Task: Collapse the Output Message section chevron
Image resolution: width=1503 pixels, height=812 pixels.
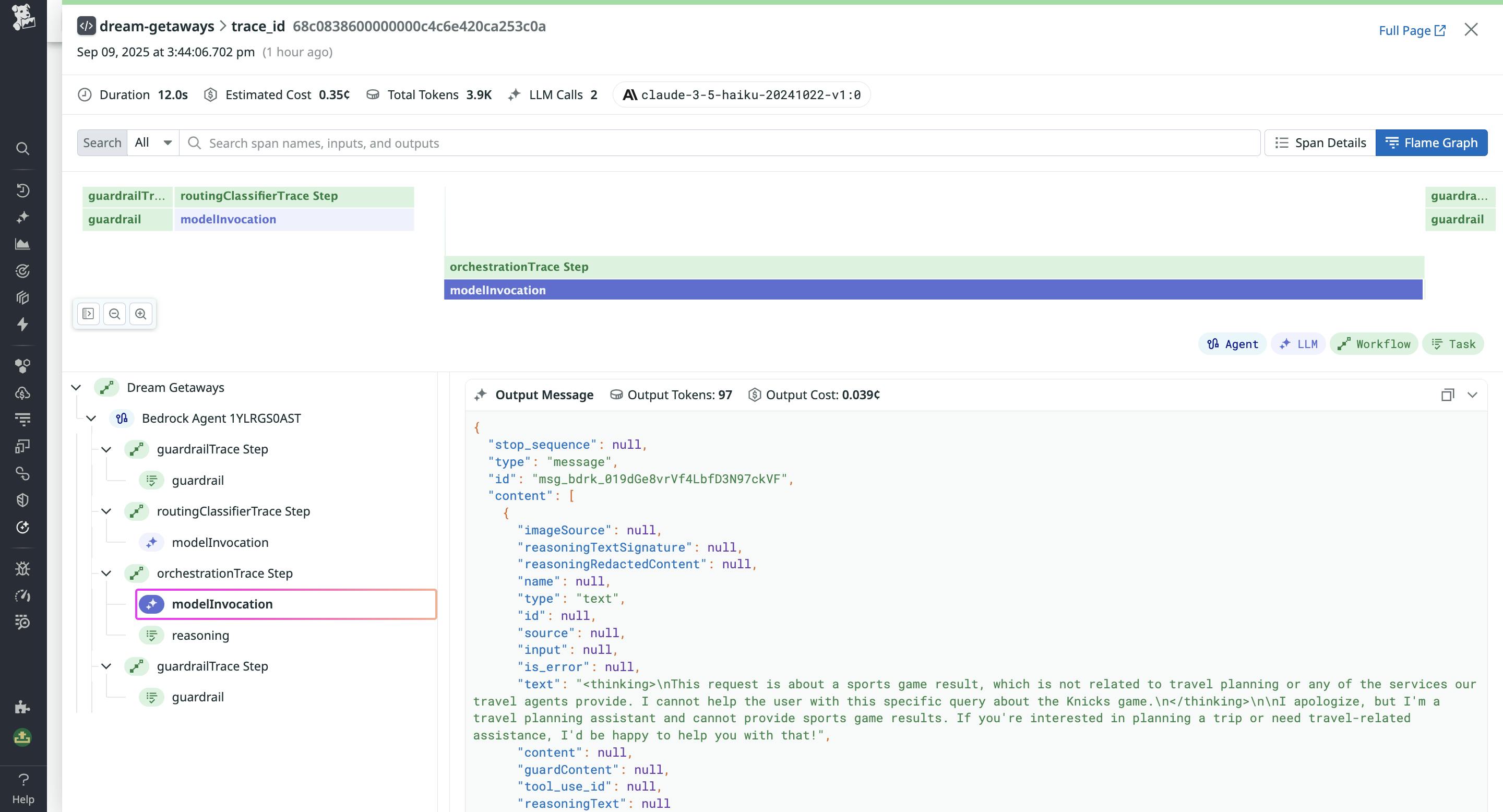Action: coord(1472,395)
